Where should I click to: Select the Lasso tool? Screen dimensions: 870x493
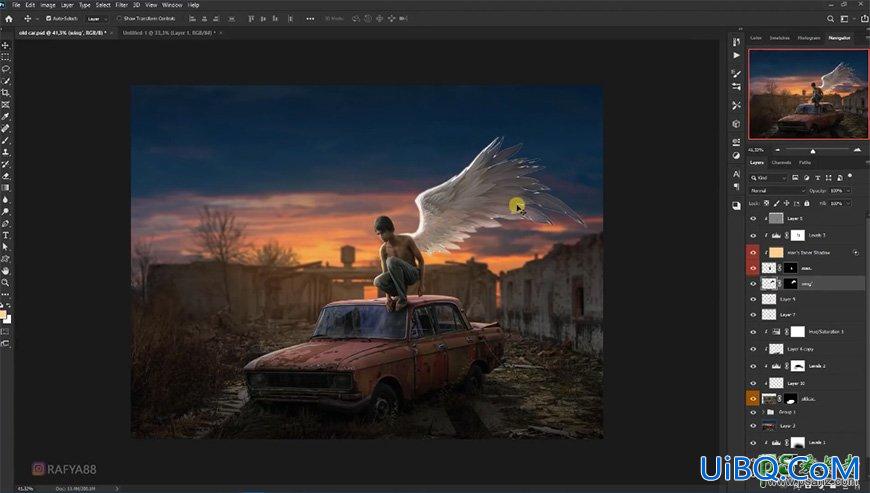6,69
